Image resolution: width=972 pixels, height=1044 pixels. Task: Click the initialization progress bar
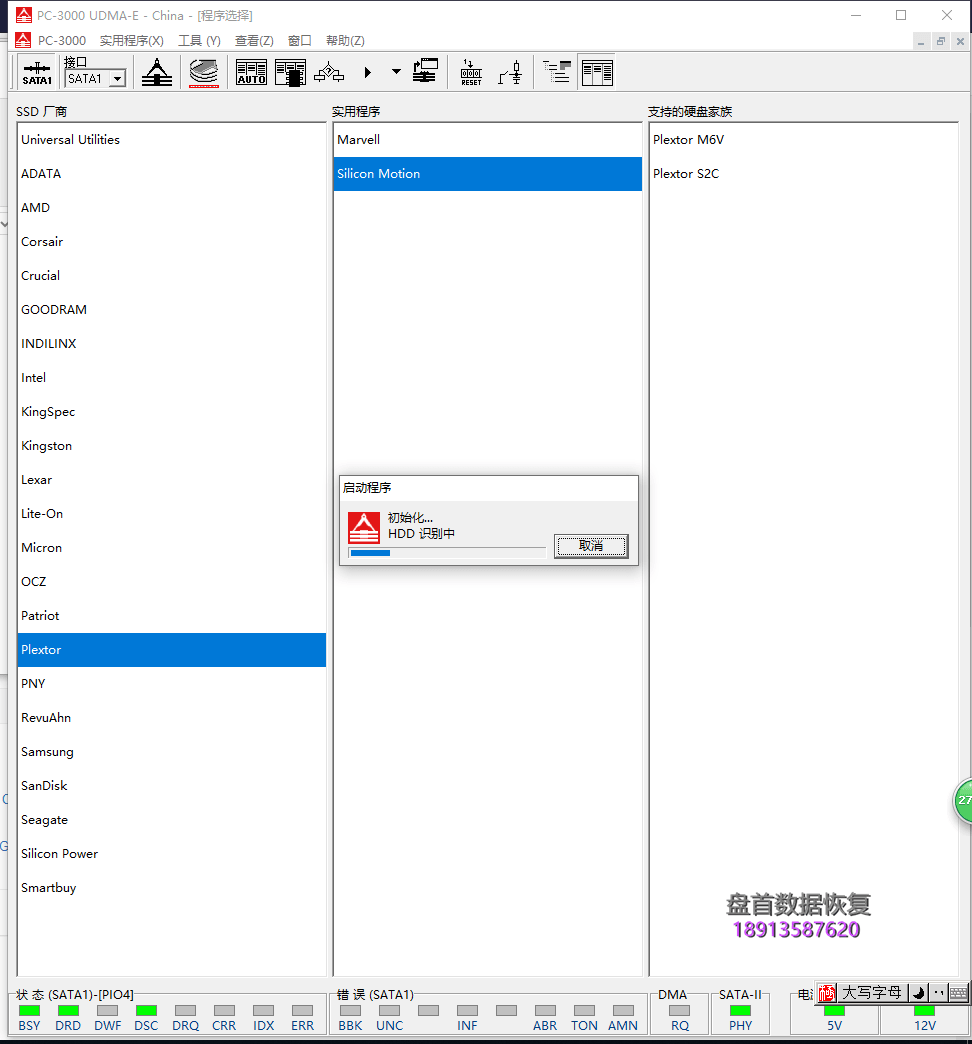click(x=447, y=553)
